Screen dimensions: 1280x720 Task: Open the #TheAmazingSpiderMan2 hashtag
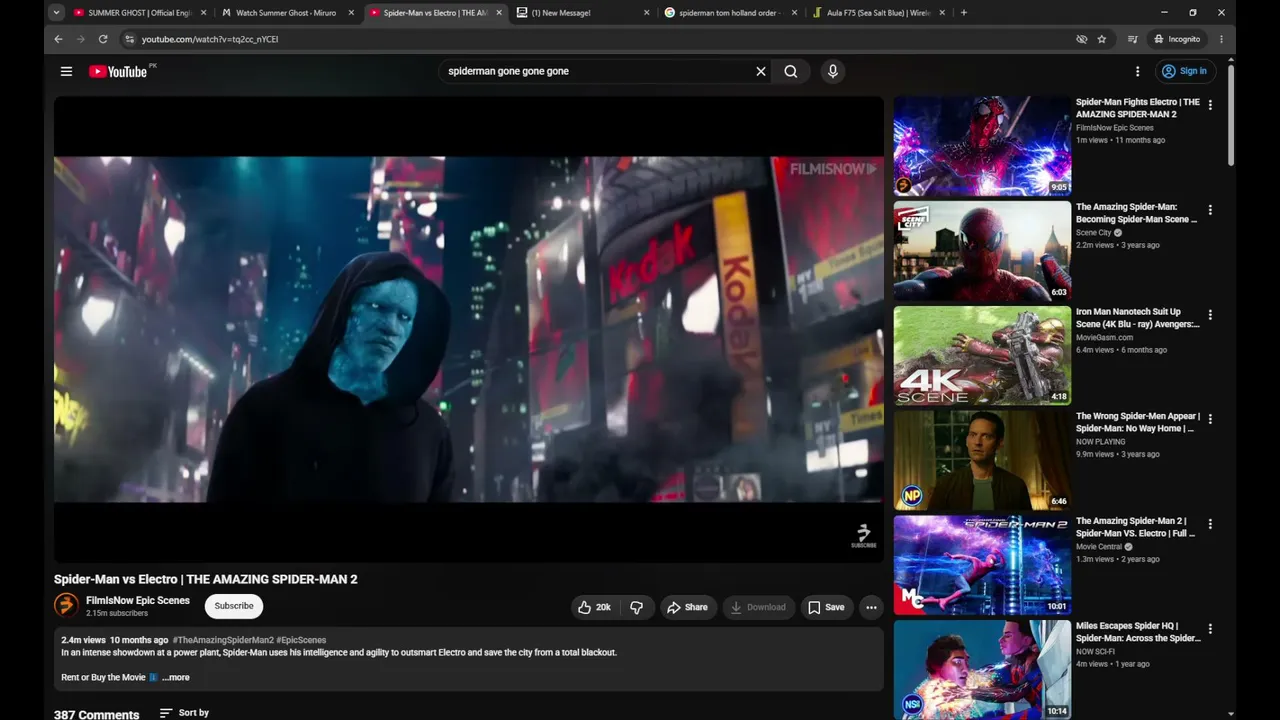[223, 640]
